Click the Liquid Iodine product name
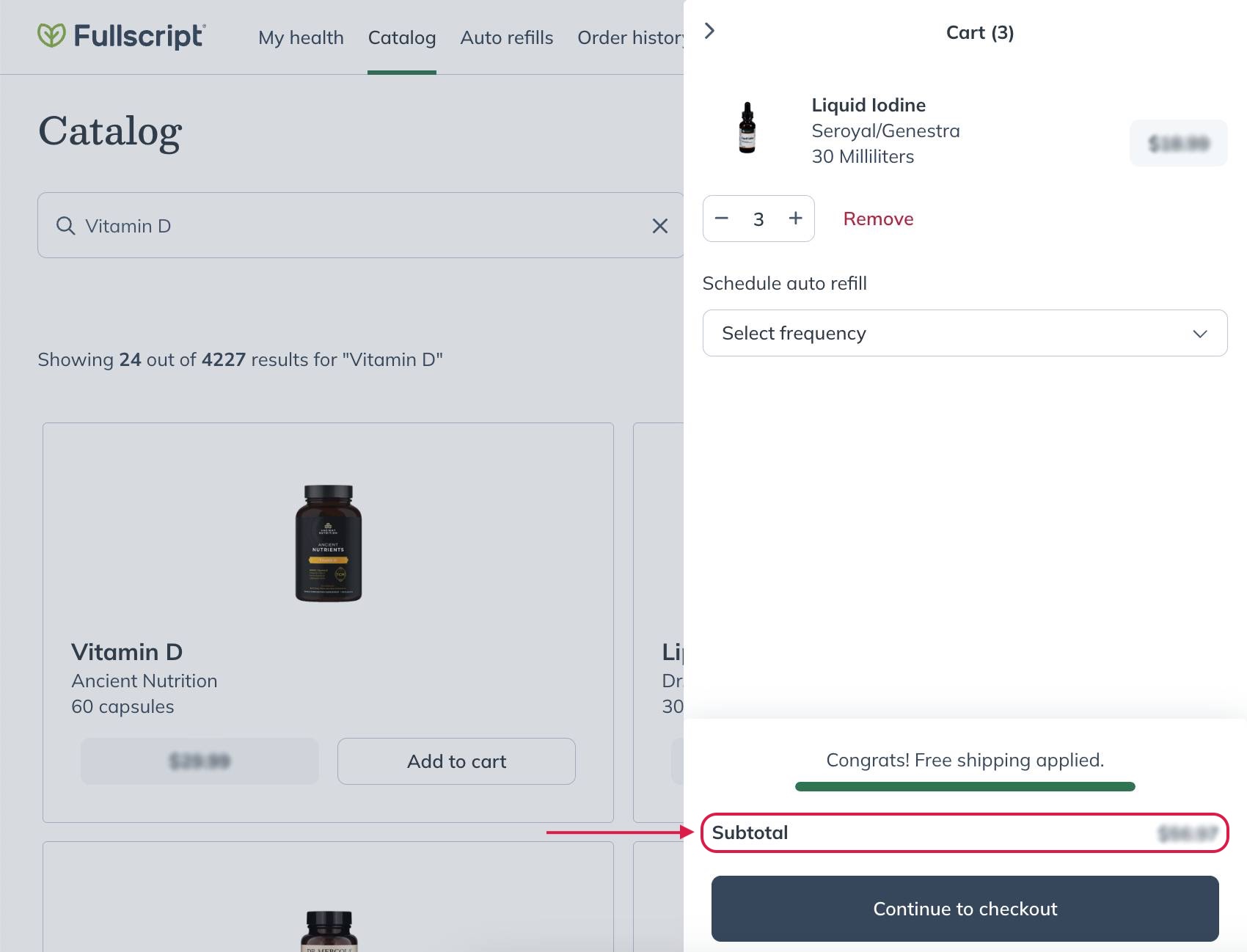This screenshot has height=952, width=1247. [868, 105]
